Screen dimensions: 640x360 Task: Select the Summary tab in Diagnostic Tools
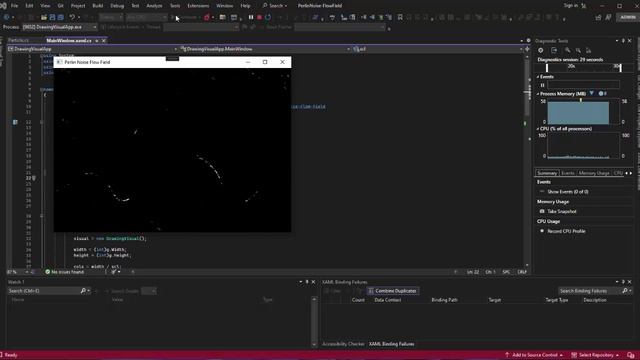coord(547,173)
